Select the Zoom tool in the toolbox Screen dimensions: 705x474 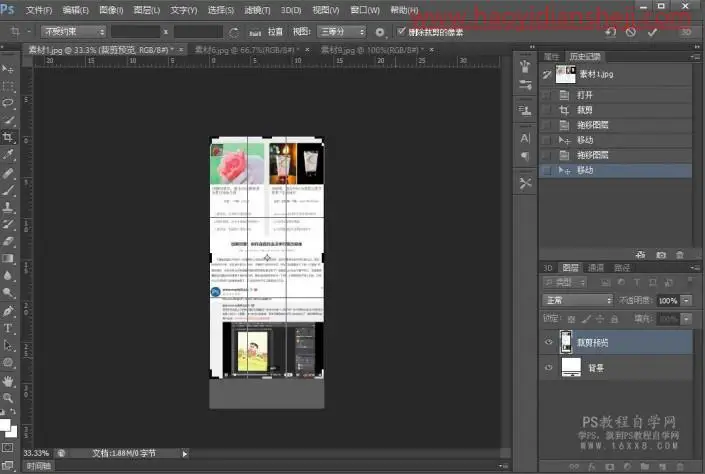click(8, 398)
